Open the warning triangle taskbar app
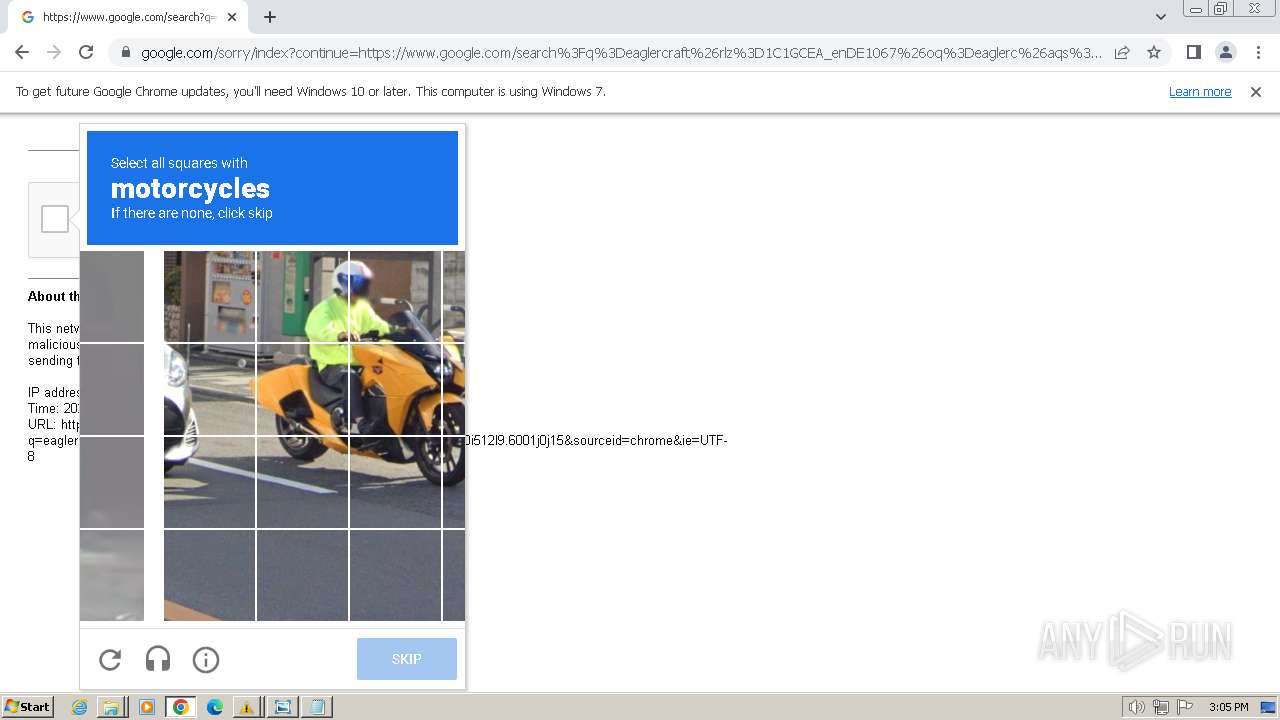The width and height of the screenshot is (1280, 720). pyautogui.click(x=246, y=707)
